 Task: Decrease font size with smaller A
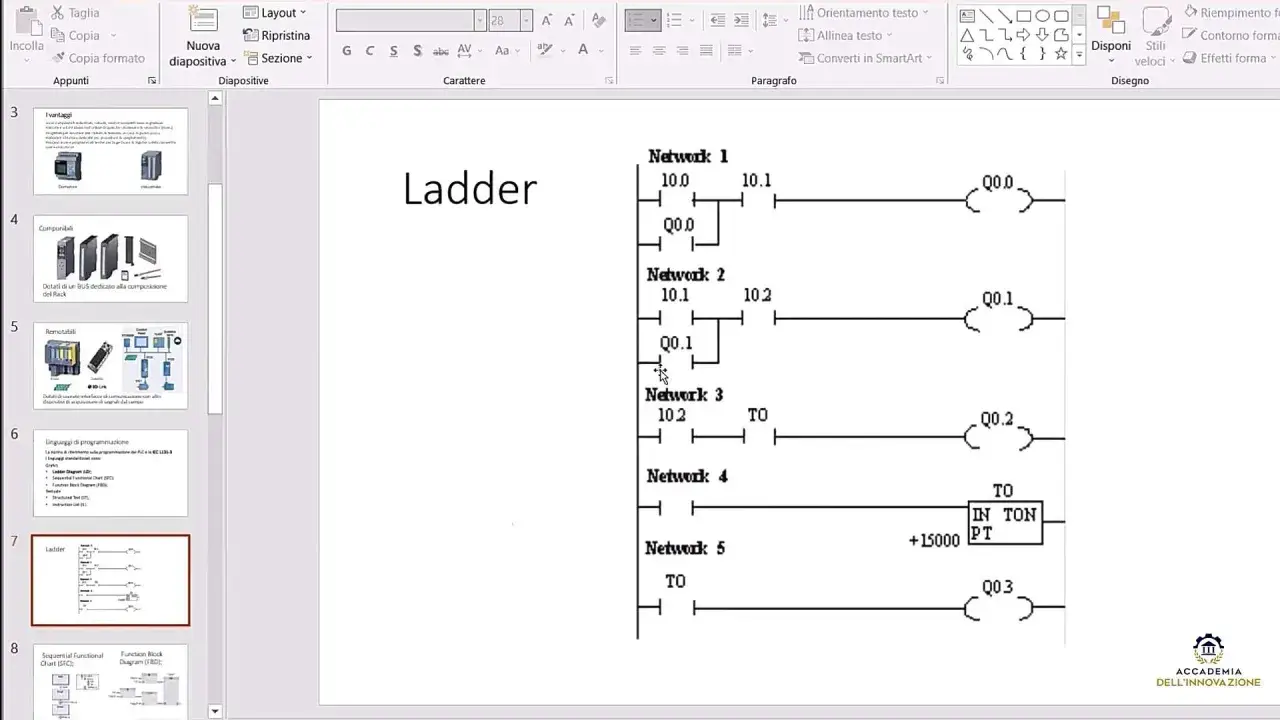pos(571,20)
